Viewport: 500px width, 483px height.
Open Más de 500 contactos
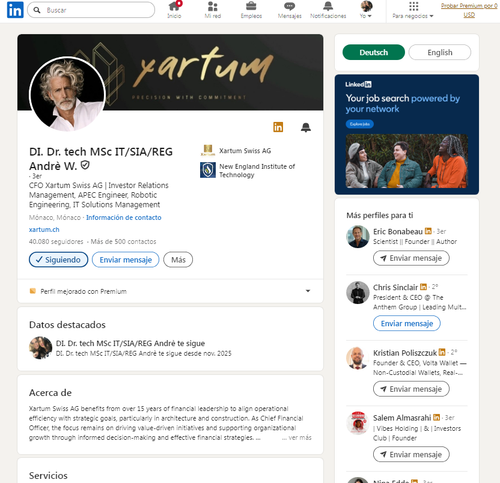click(123, 241)
